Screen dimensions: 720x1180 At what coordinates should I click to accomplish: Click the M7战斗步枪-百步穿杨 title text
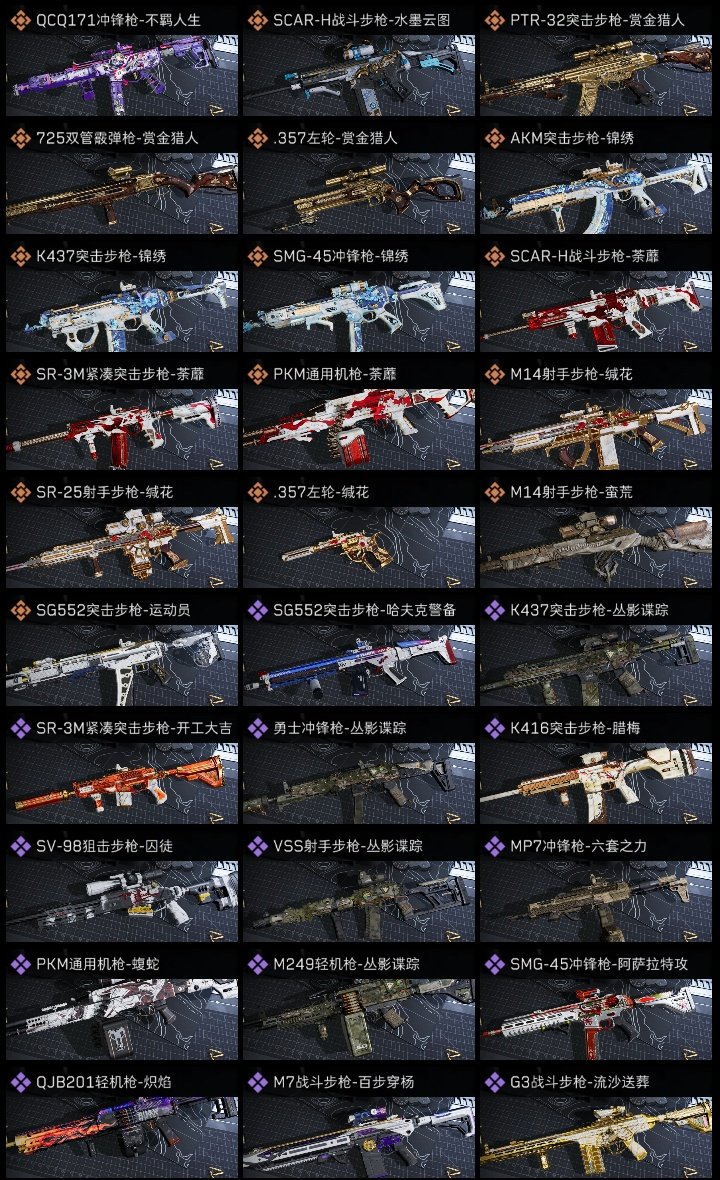[x=344, y=1082]
